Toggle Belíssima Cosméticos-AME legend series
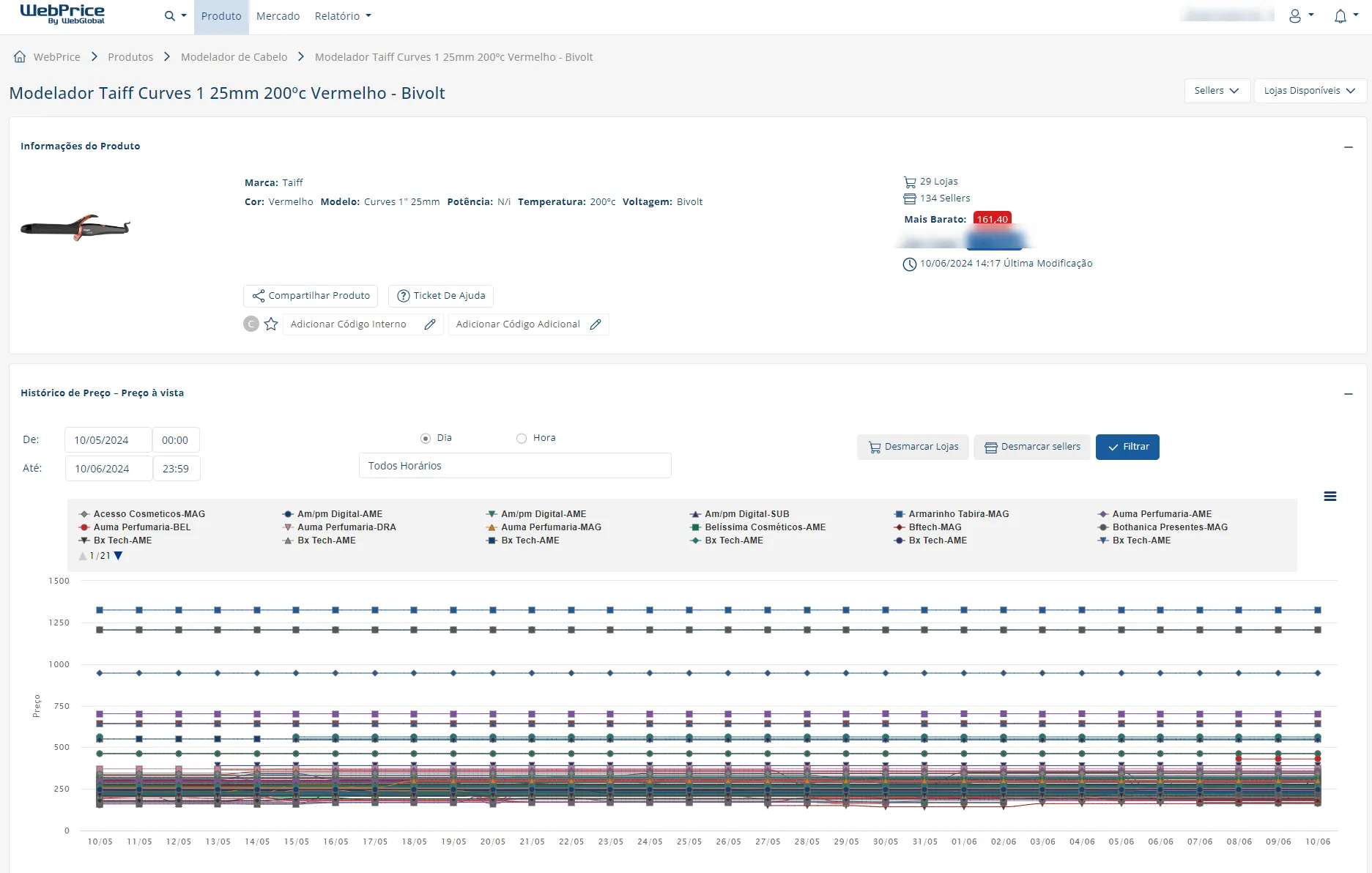Viewport: 1372px width, 873px height. [x=758, y=527]
